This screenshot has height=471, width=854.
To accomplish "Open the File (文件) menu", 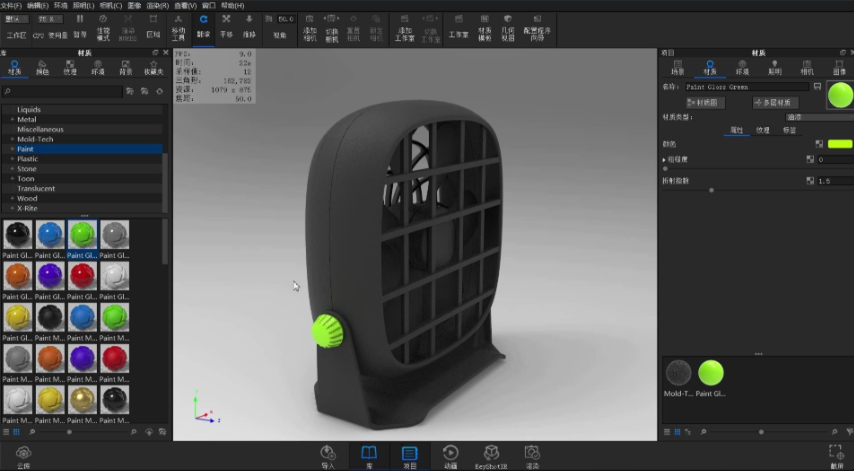I will click(11, 5).
